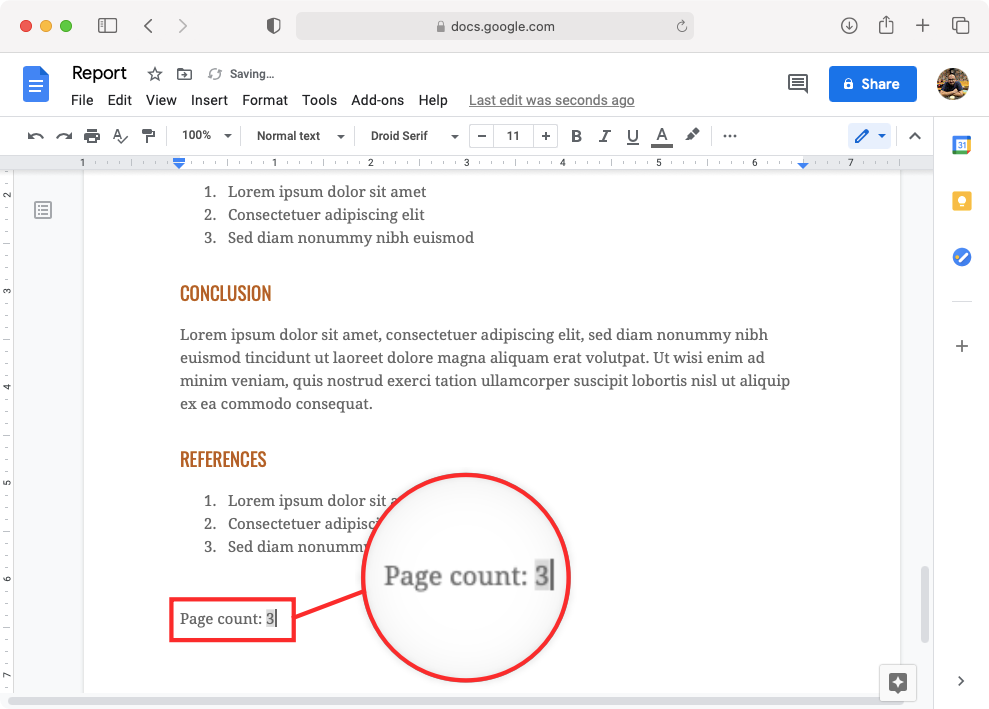The width and height of the screenshot is (989, 709).
Task: Open the text color picker
Action: [661, 135]
